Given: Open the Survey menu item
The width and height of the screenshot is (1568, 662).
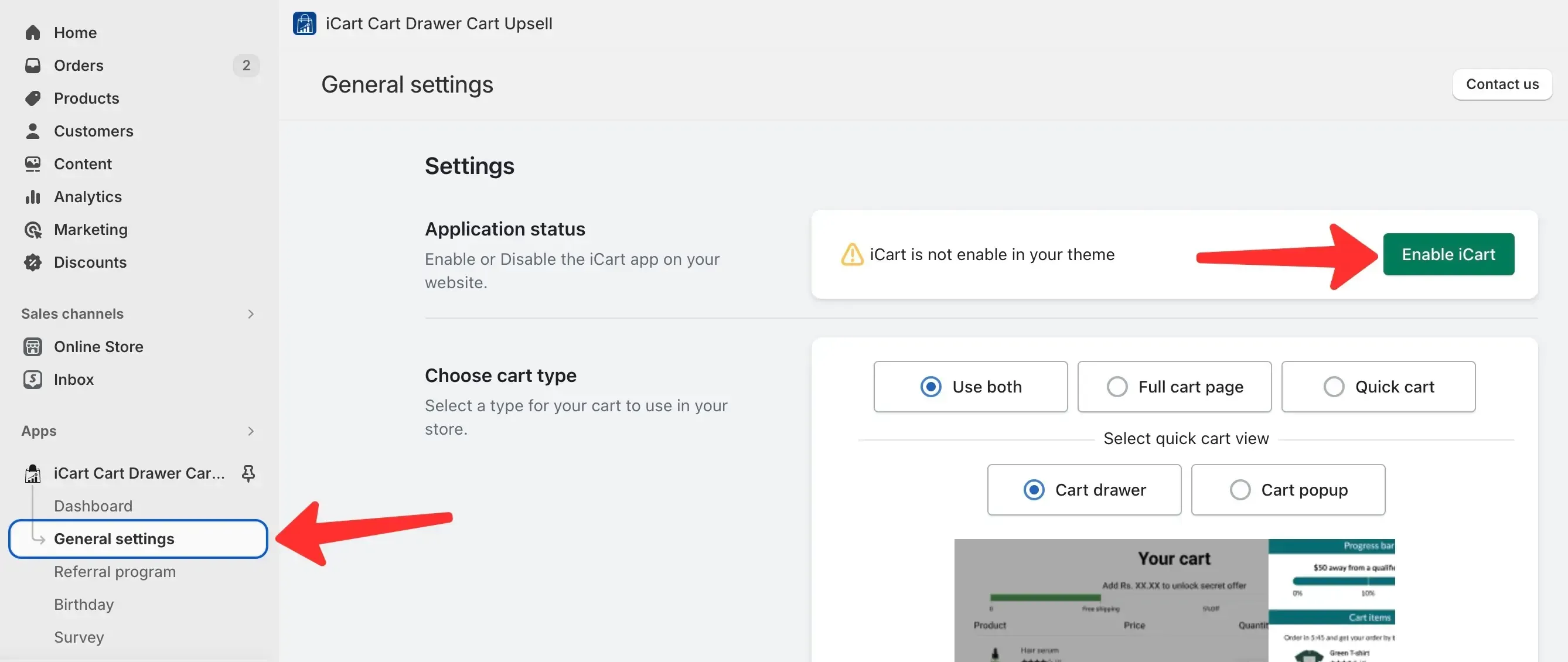Looking at the screenshot, I should pyautogui.click(x=79, y=637).
